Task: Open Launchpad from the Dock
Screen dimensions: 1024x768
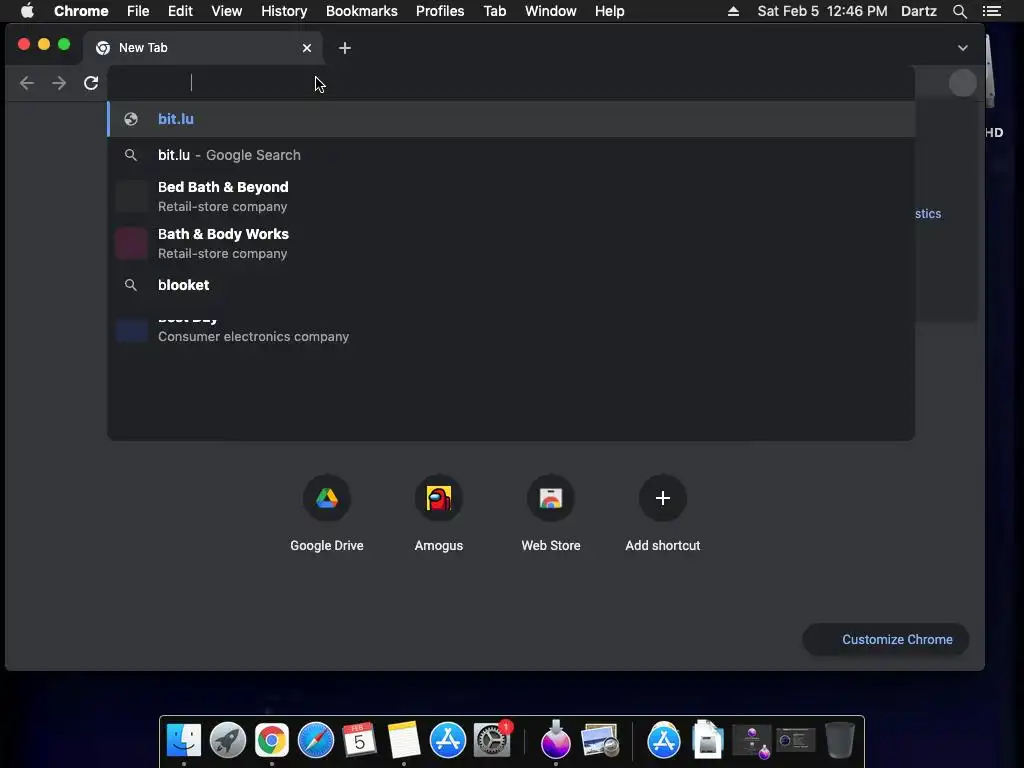Action: coord(228,741)
